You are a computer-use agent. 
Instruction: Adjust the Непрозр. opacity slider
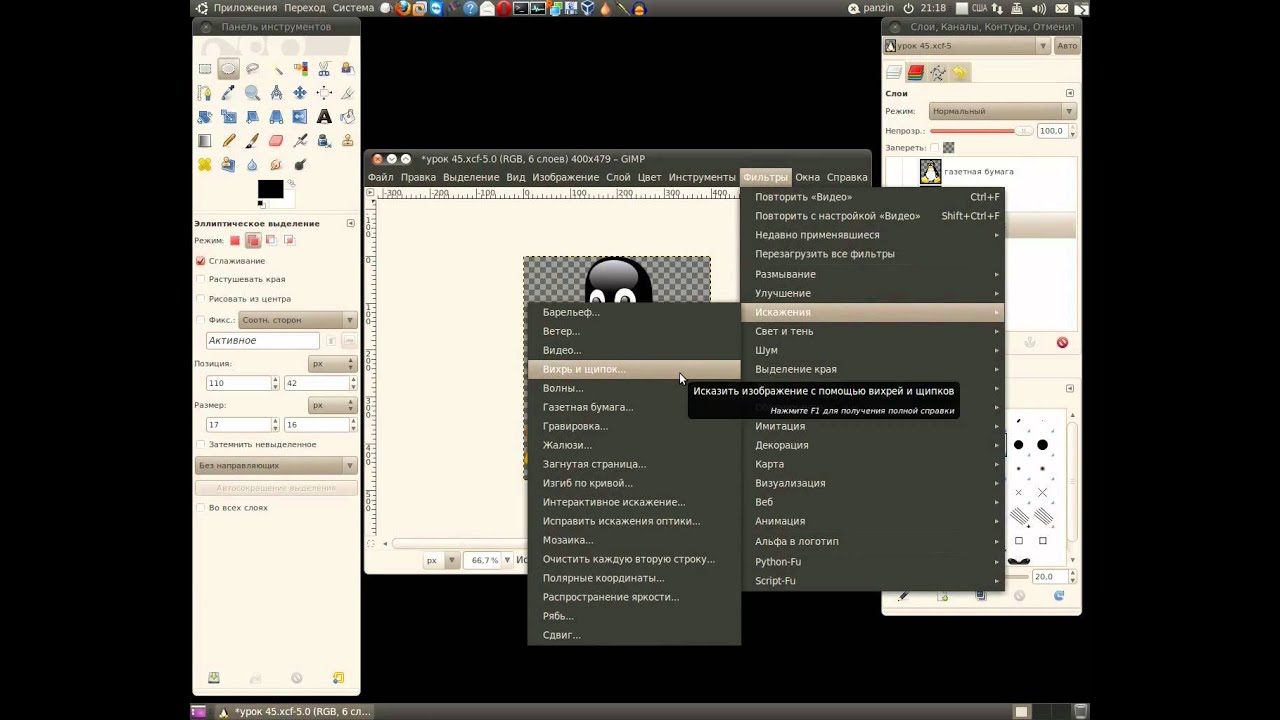[981, 131]
